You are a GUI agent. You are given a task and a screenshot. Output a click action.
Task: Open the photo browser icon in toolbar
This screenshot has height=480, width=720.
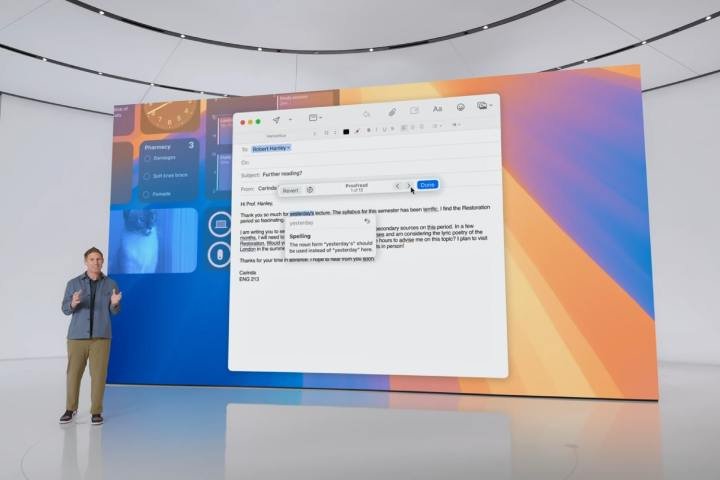[x=481, y=106]
